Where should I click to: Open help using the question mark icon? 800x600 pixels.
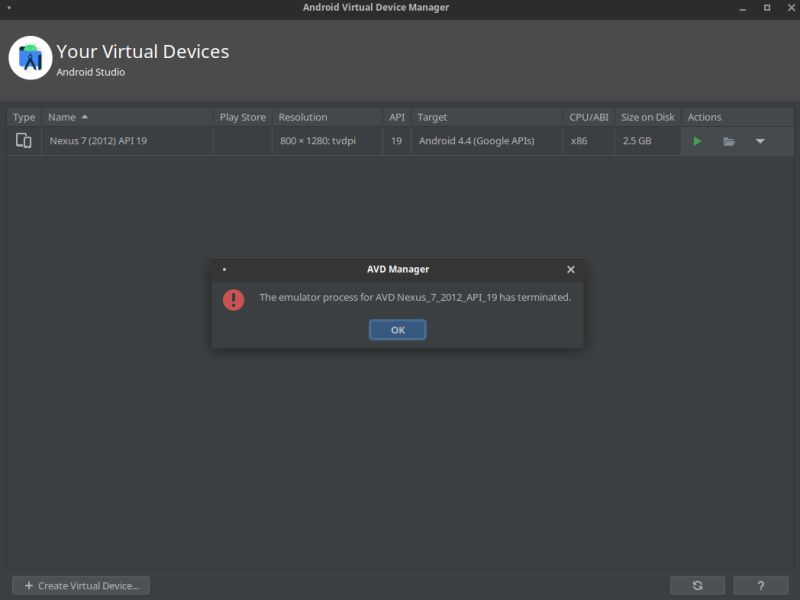coord(761,585)
